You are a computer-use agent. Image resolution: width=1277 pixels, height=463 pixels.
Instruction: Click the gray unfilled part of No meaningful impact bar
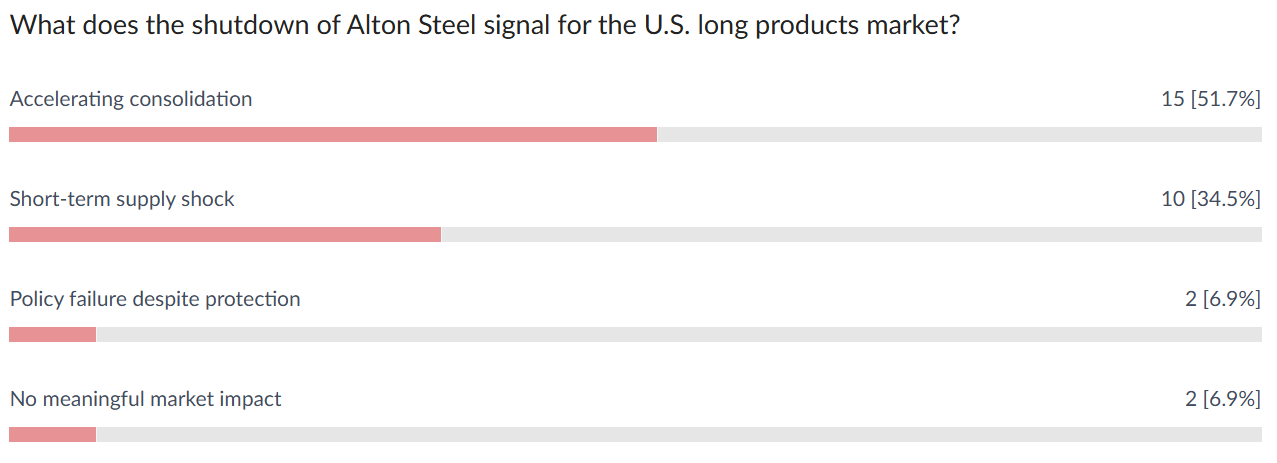click(x=678, y=434)
